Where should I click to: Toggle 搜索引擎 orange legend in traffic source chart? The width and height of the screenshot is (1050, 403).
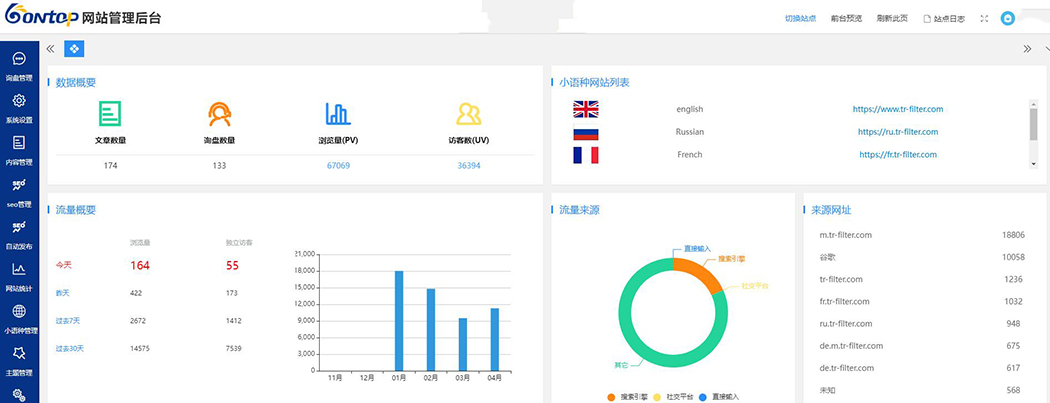pyautogui.click(x=630, y=397)
